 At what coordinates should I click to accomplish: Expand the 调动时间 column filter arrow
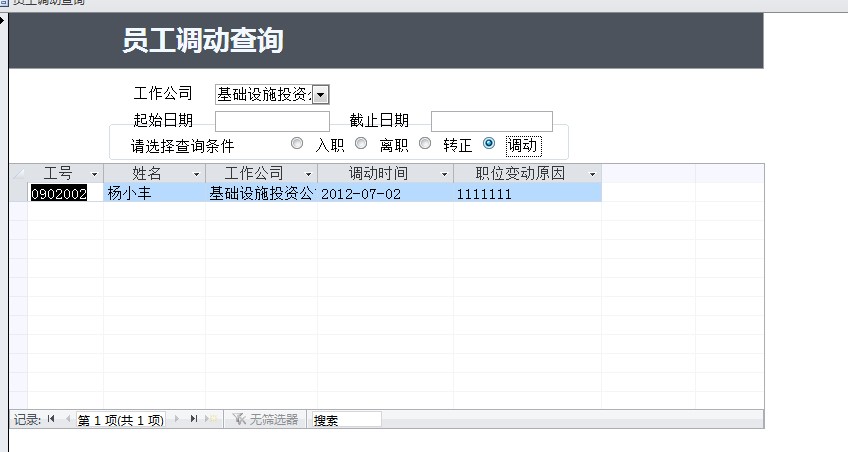click(x=445, y=174)
